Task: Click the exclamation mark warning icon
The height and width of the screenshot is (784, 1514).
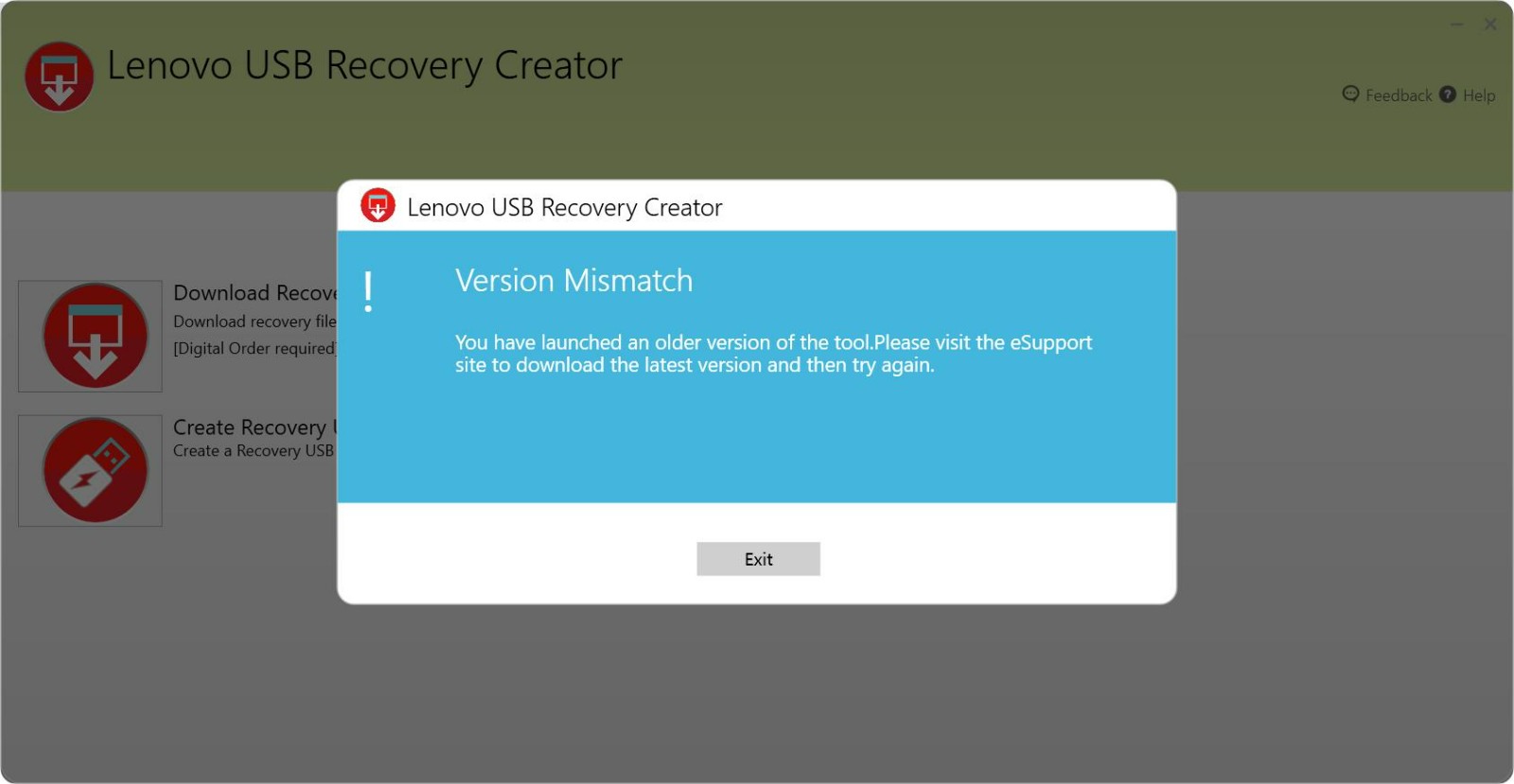Action: pyautogui.click(x=368, y=291)
